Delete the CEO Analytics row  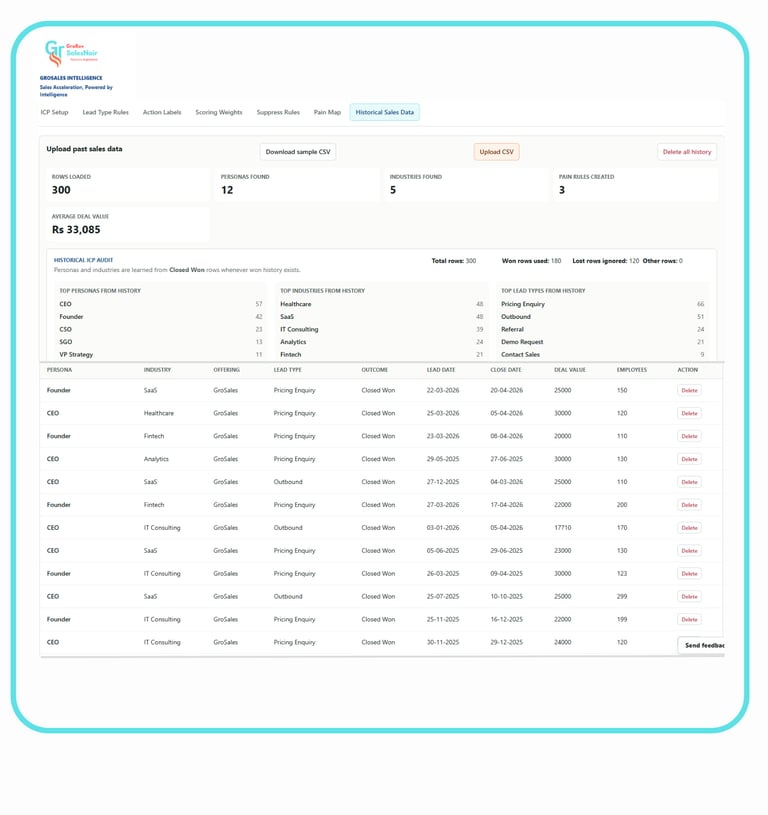[x=690, y=459]
